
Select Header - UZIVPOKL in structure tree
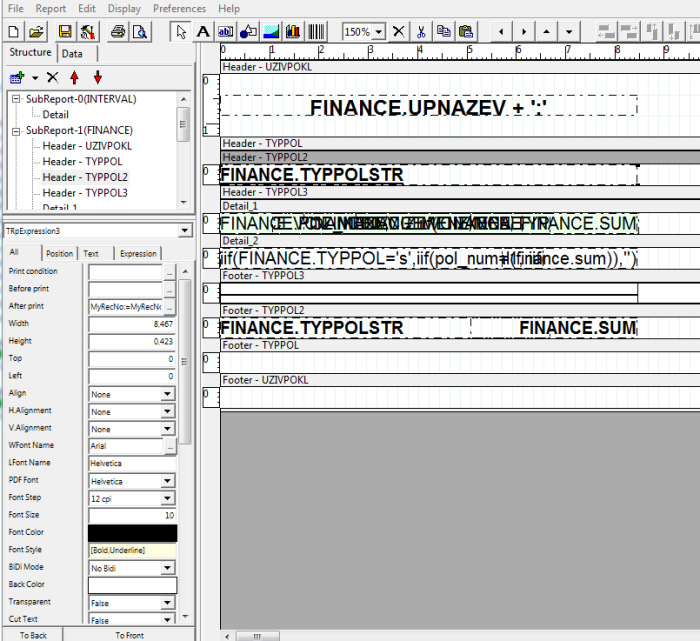coord(87,146)
